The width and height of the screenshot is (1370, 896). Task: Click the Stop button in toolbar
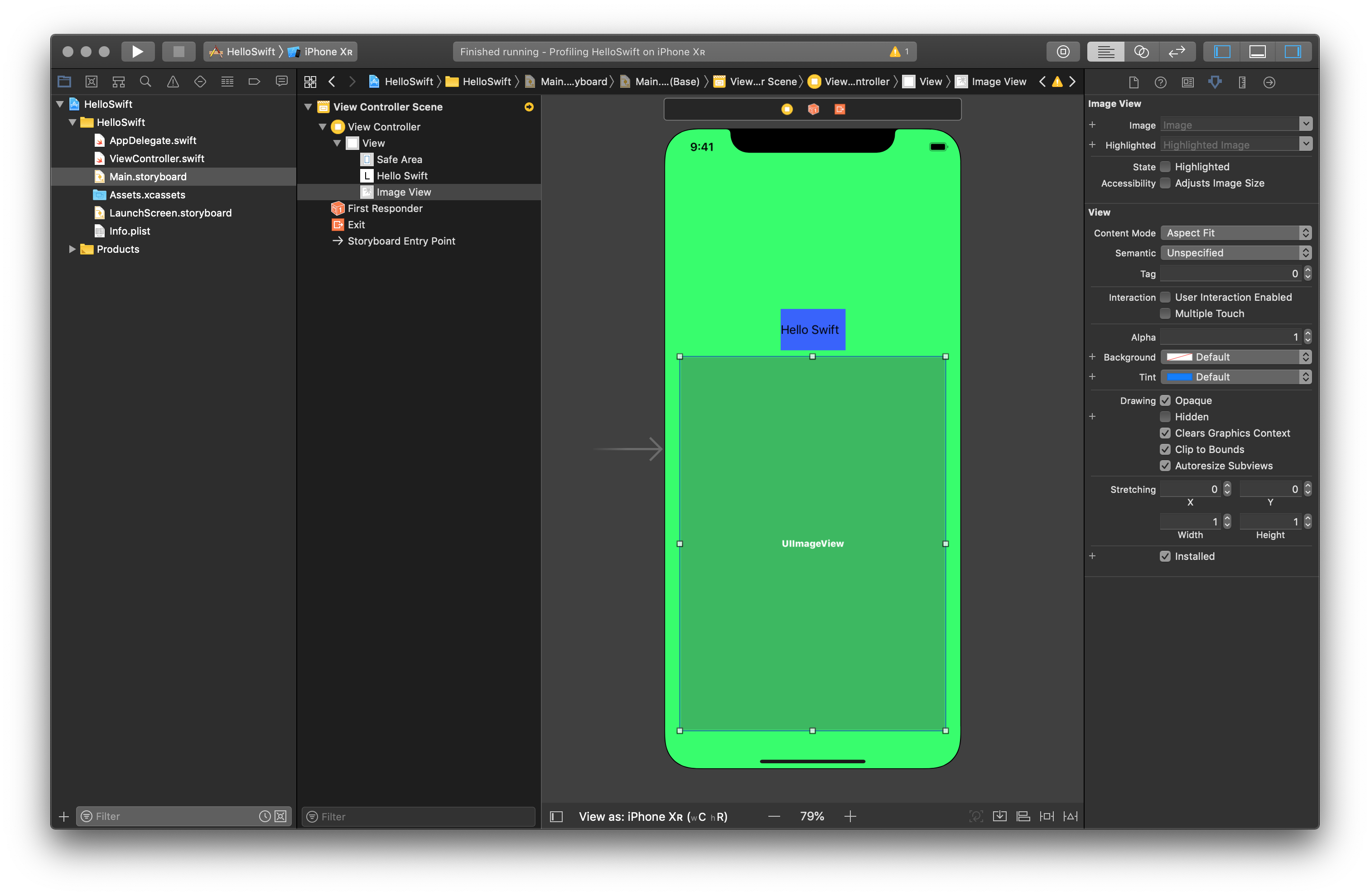[x=178, y=52]
